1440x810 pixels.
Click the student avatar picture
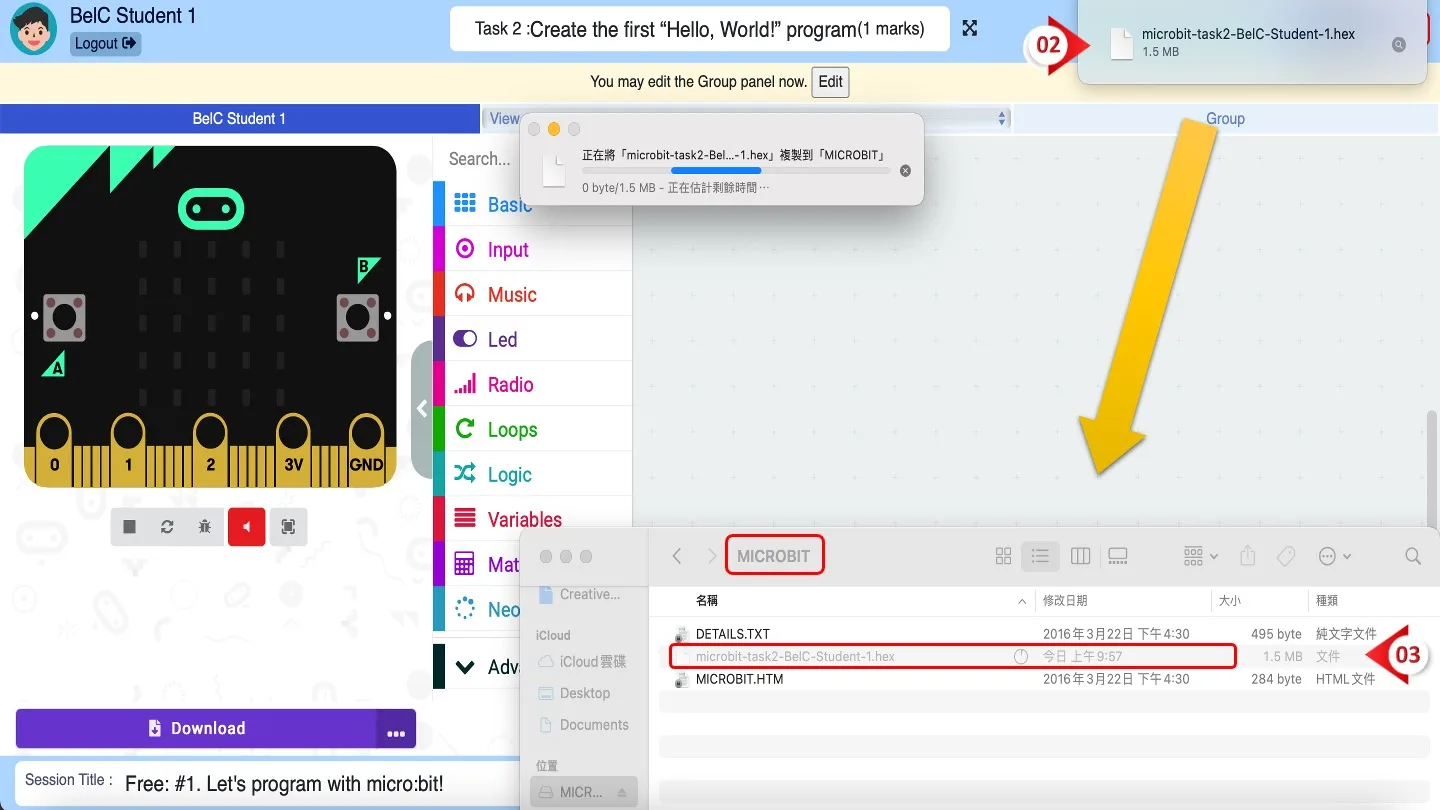pos(33,30)
